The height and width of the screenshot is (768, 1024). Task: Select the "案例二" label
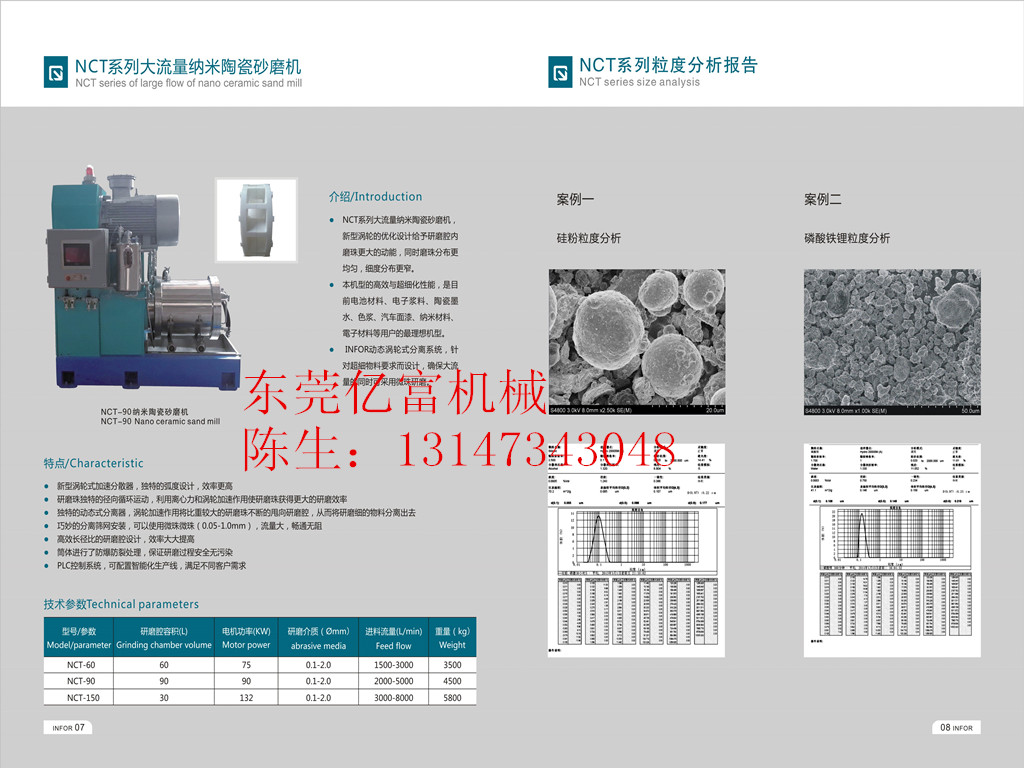tap(823, 199)
